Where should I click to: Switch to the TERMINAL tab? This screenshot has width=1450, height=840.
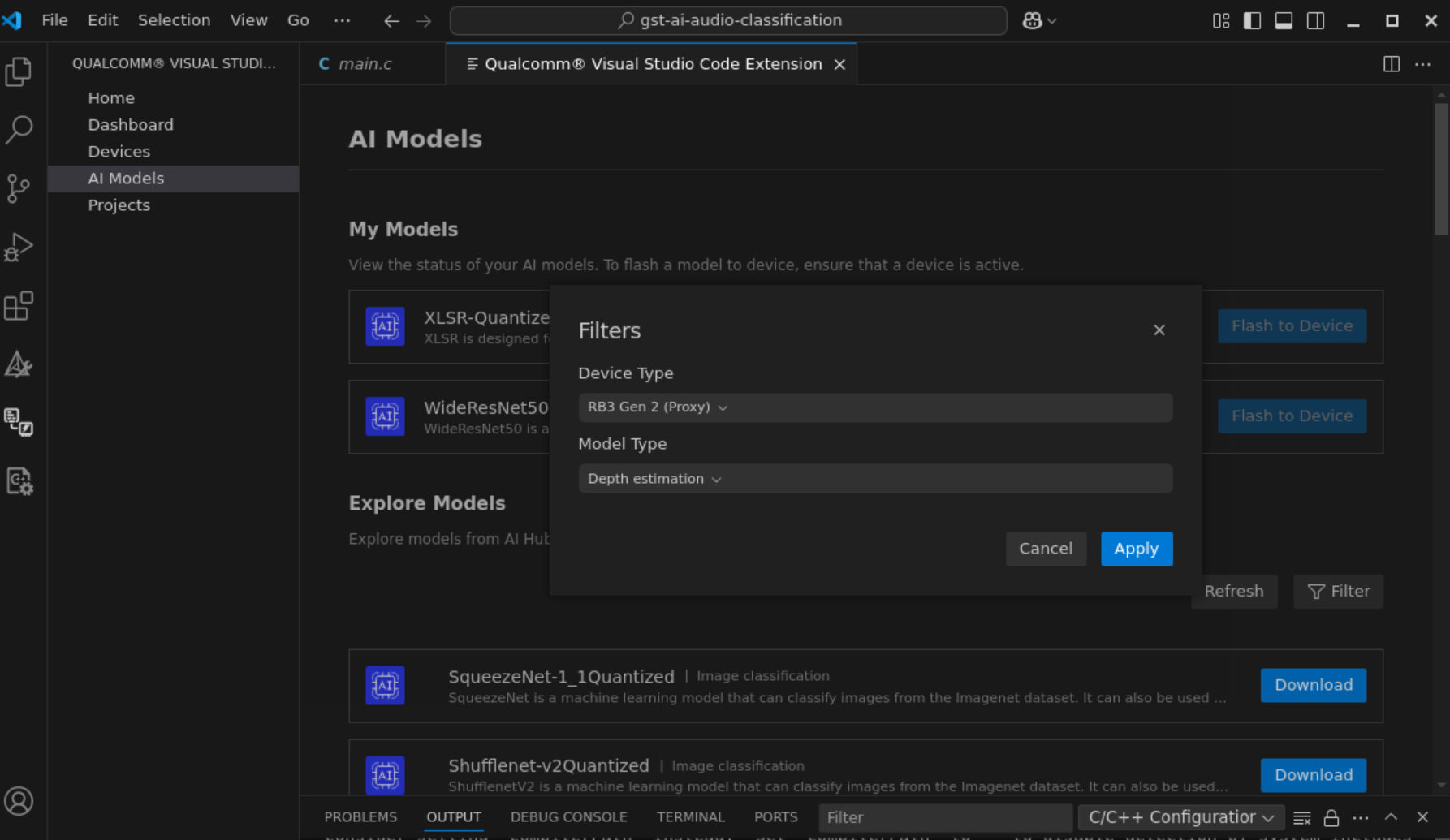[x=690, y=817]
